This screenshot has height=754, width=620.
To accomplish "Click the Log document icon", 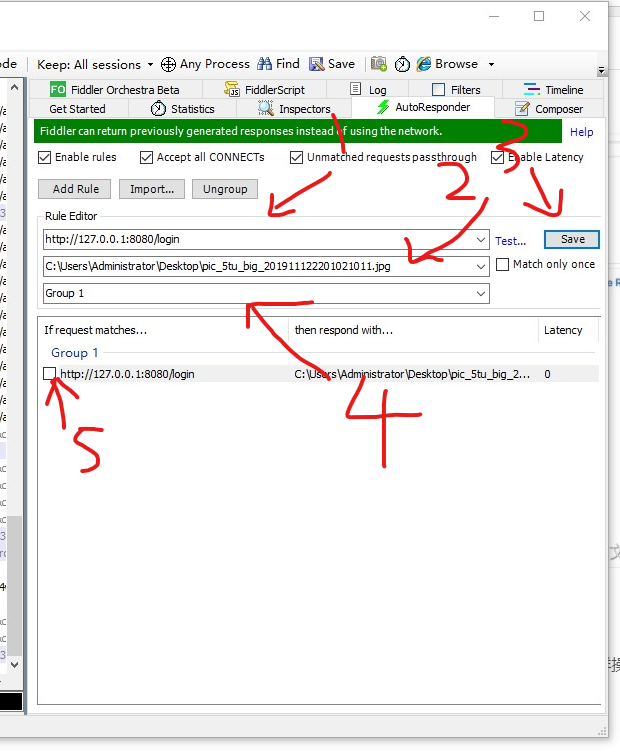I will coord(355,89).
